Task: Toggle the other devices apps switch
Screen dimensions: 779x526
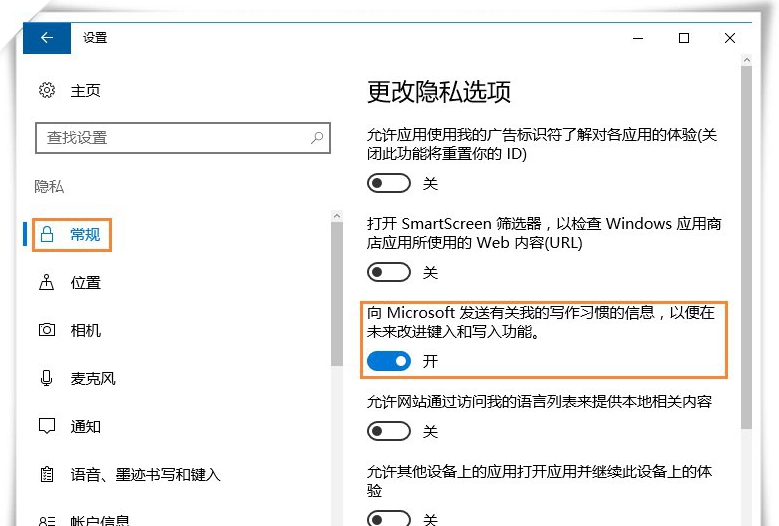Action: 389,518
